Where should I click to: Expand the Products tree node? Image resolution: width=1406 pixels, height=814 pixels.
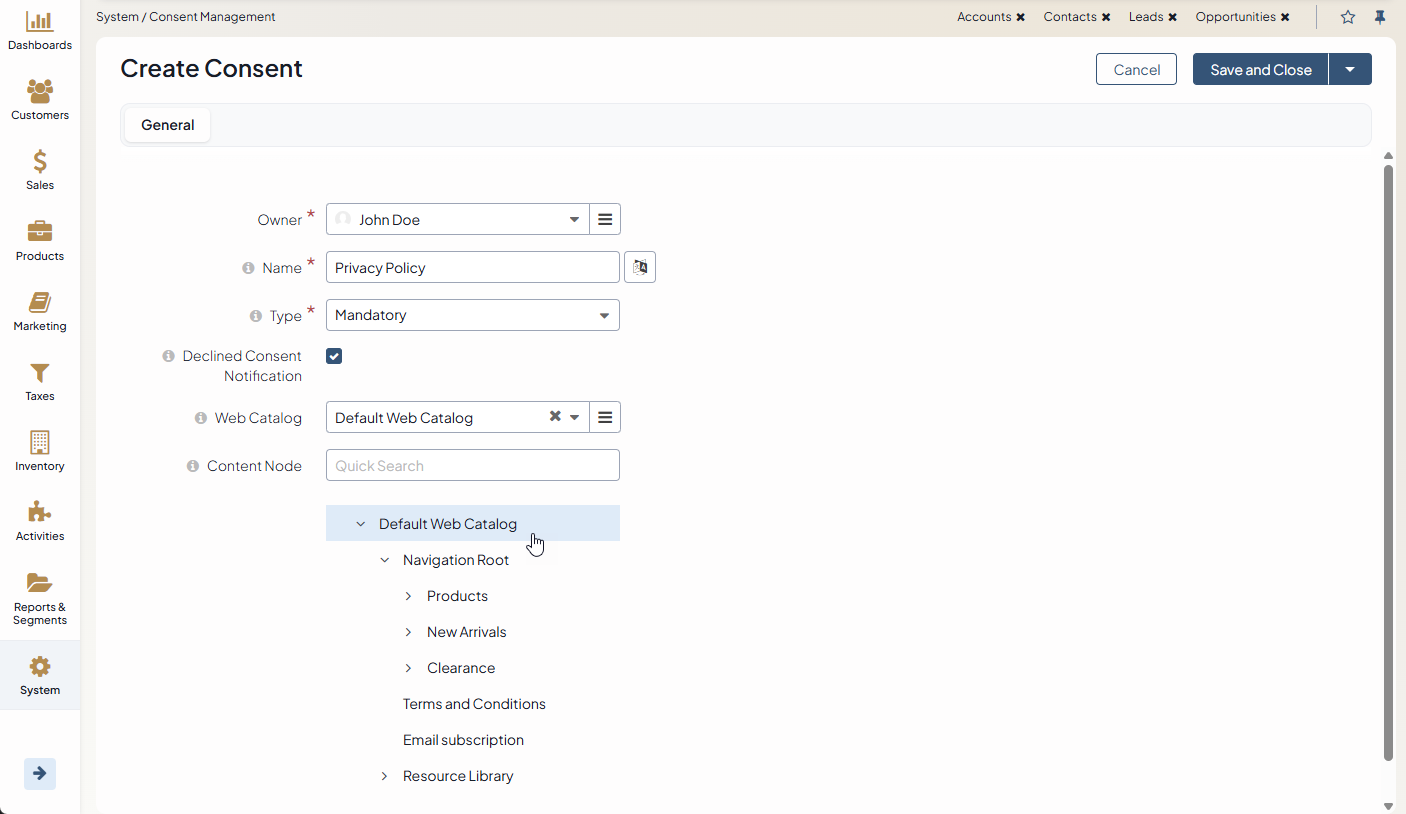[x=408, y=596]
